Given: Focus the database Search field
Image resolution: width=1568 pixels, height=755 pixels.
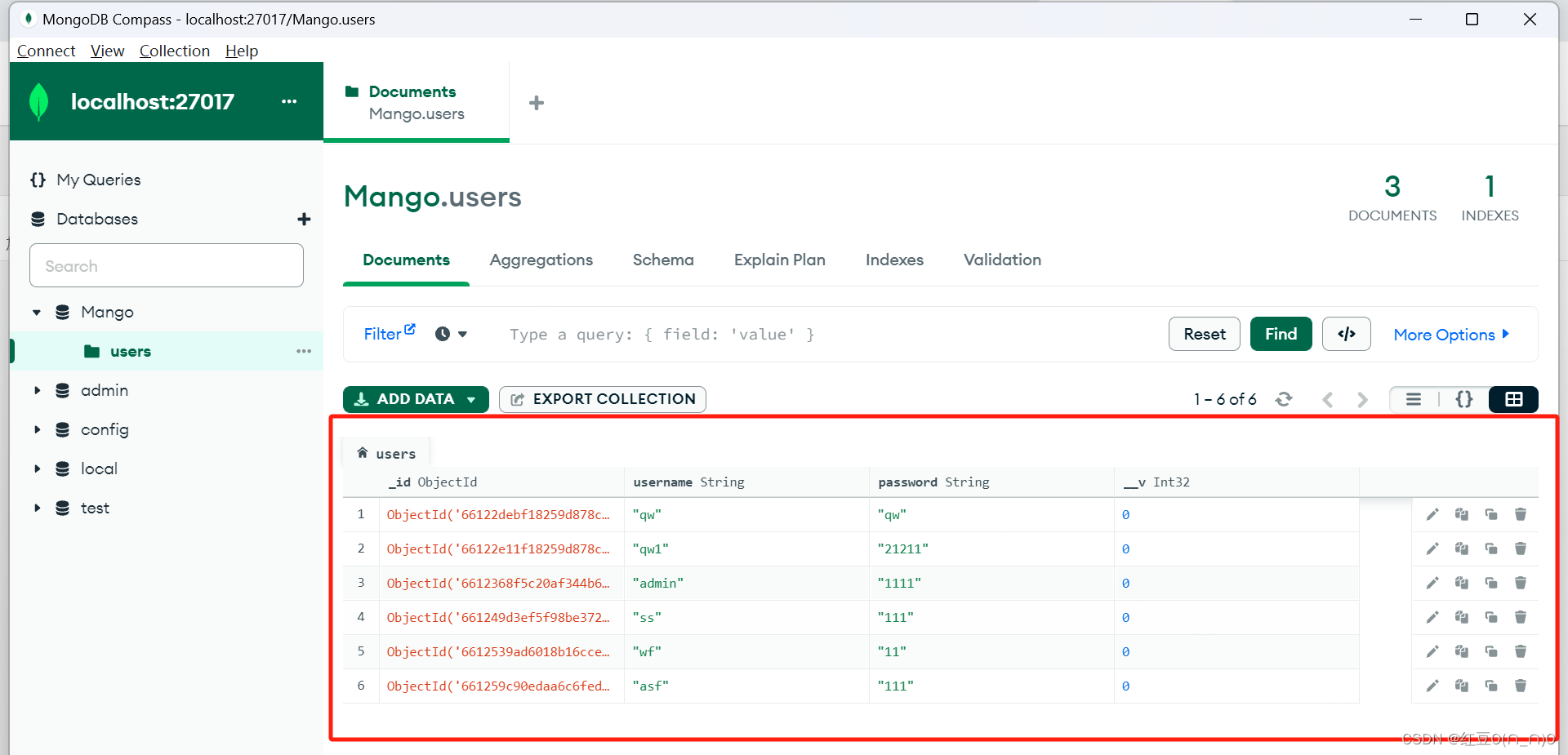Looking at the screenshot, I should (x=167, y=265).
